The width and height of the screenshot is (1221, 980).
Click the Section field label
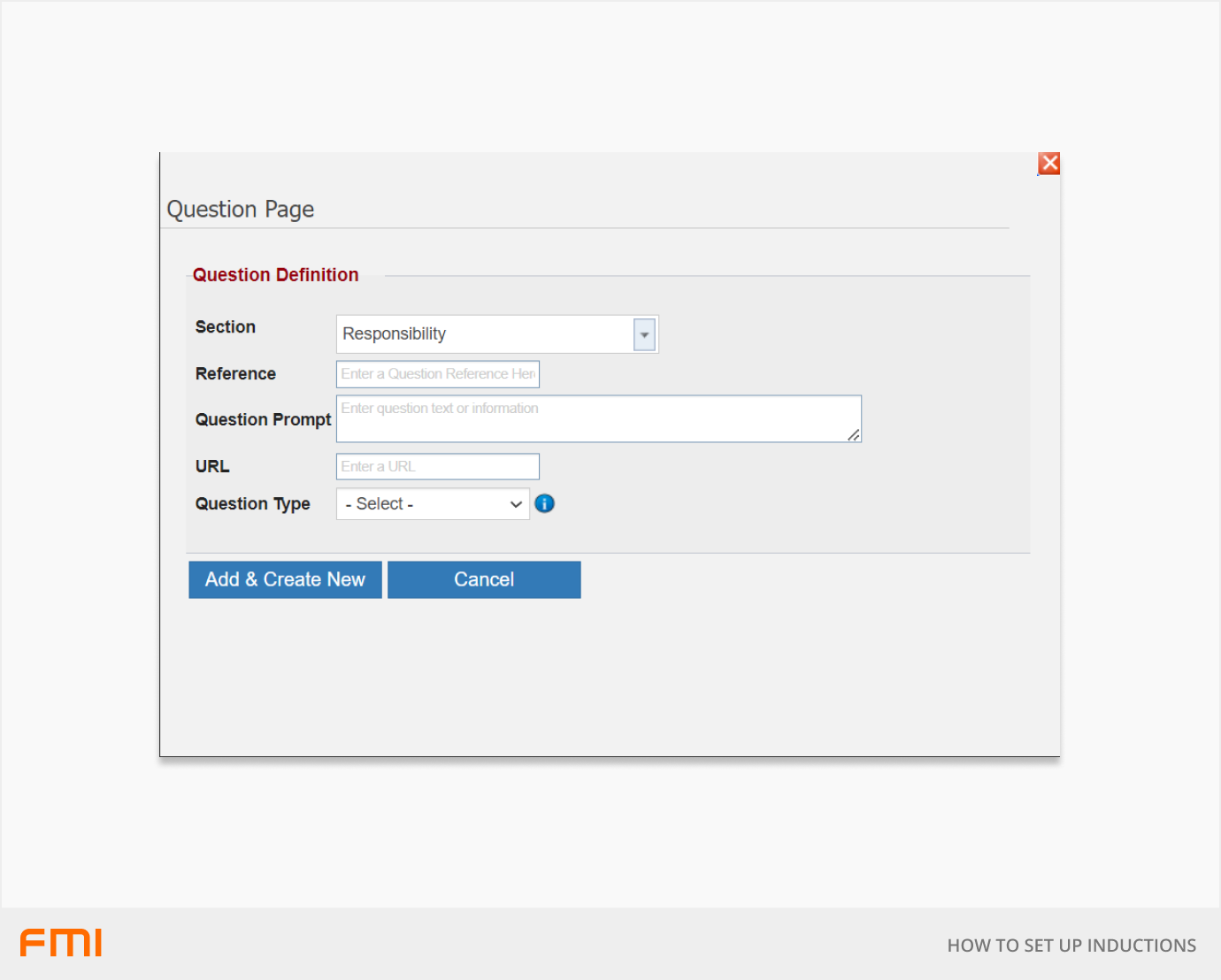(x=226, y=327)
